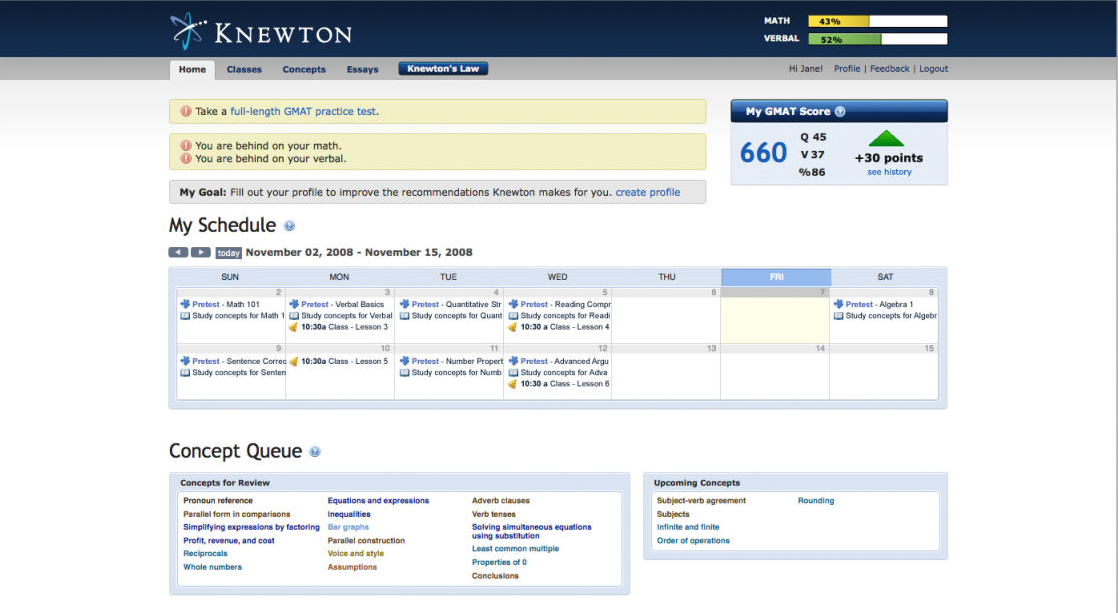Click pretest icon for Verbal Basics
Viewport: 1118px width, 613px height.
pos(294,304)
